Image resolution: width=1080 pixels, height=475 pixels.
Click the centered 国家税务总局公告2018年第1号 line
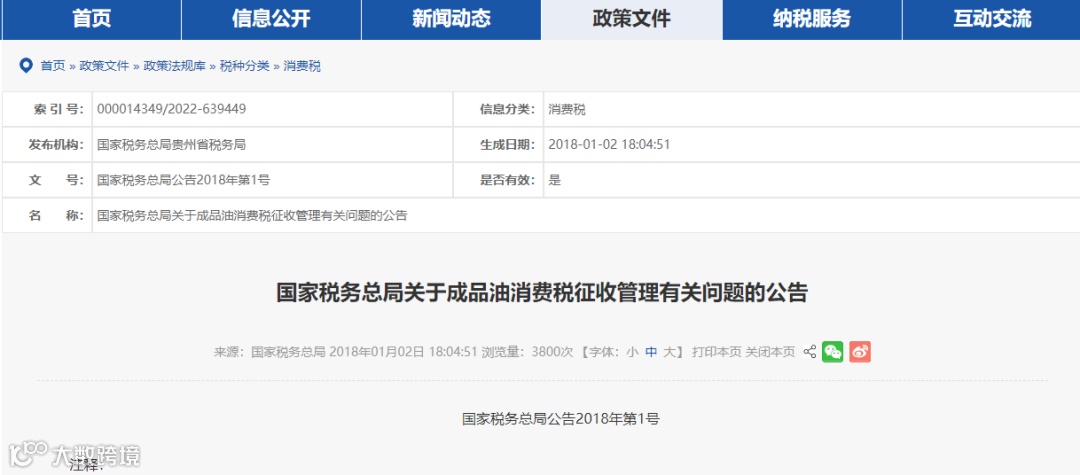[561, 418]
